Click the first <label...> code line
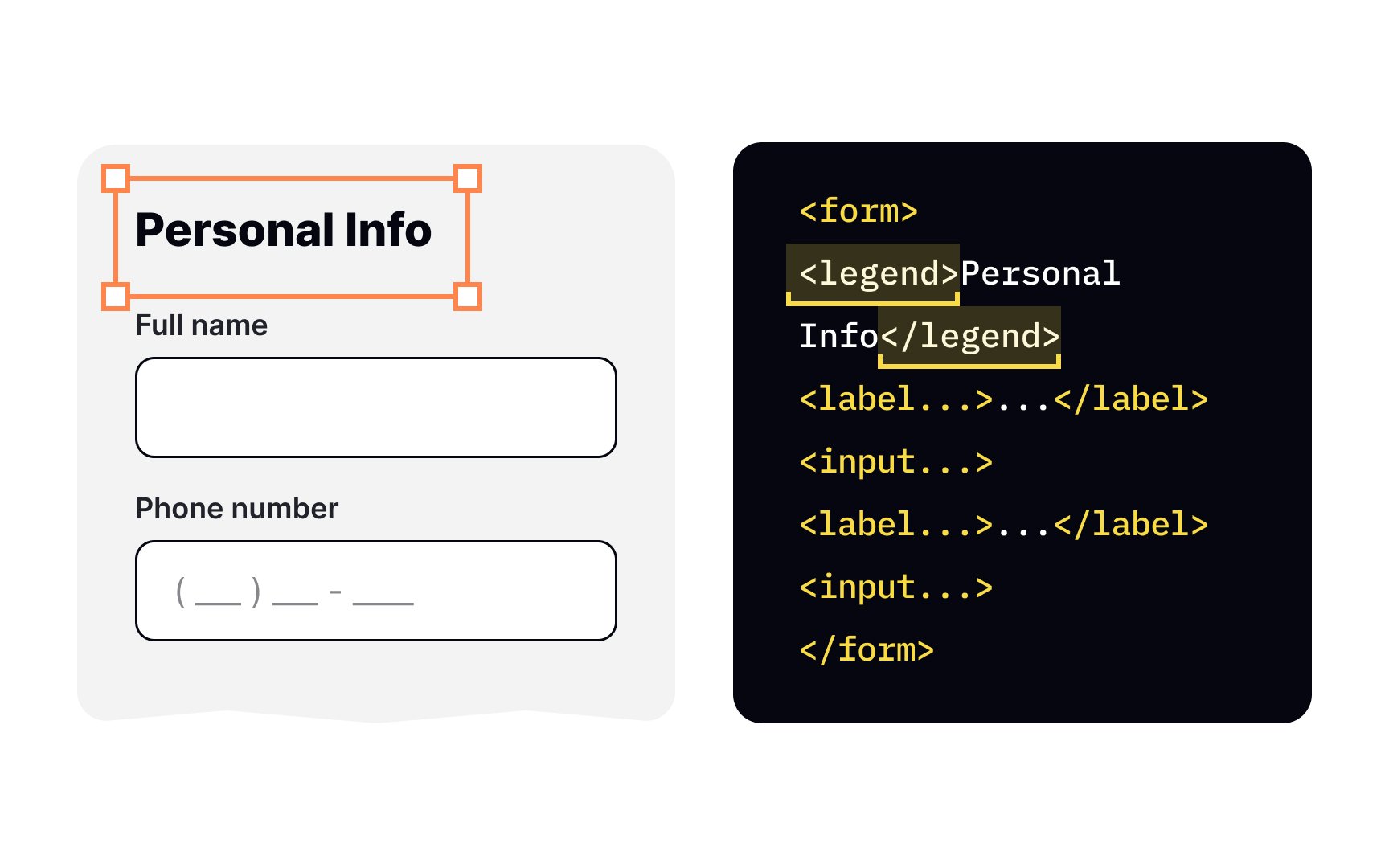 (x=1004, y=399)
